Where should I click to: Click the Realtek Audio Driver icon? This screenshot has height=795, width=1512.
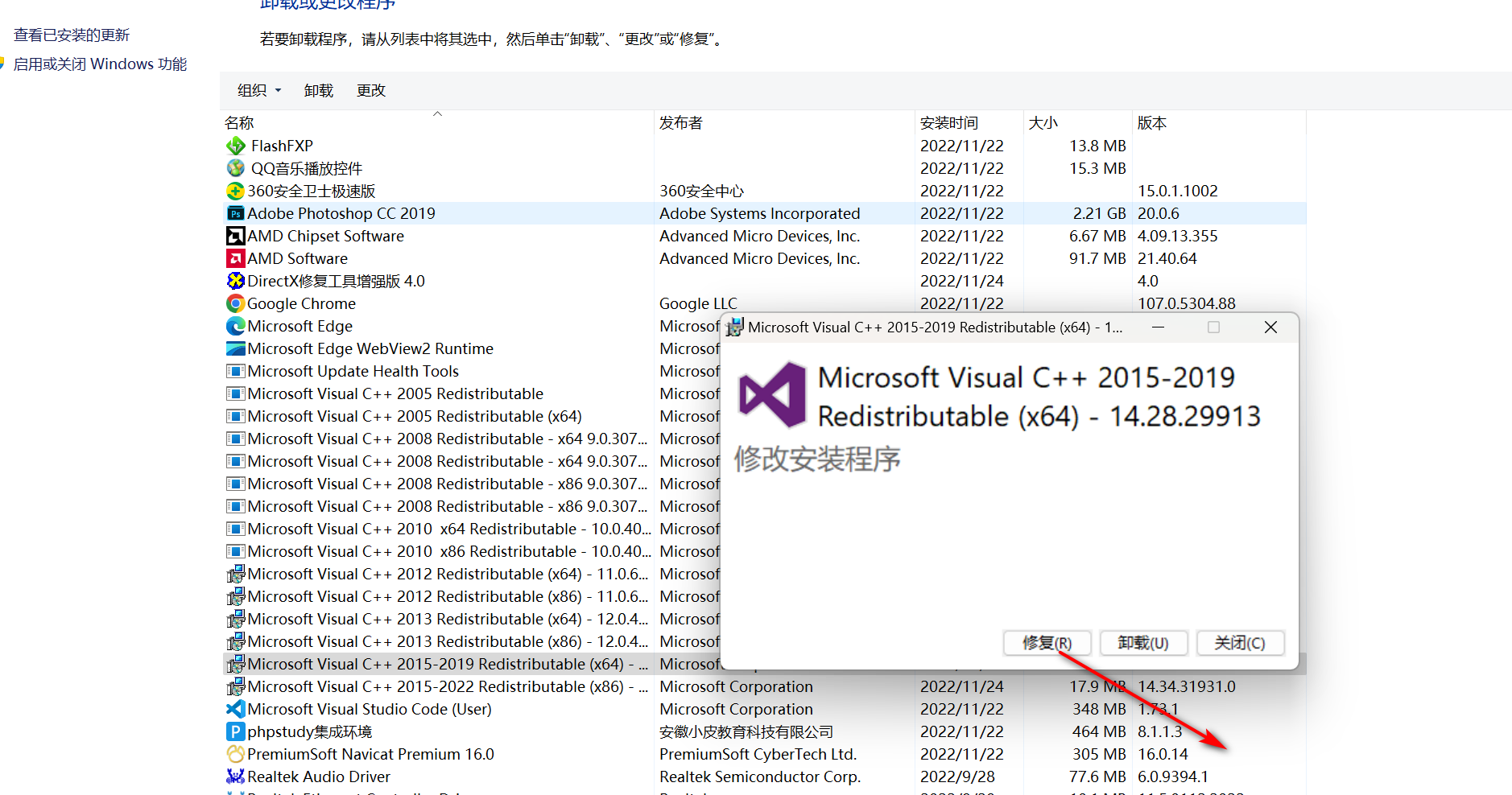pos(235,776)
